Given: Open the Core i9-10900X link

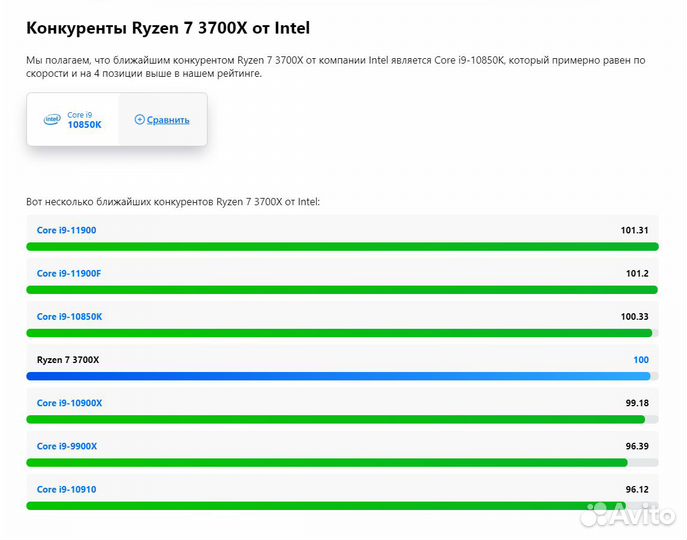Looking at the screenshot, I should [69, 403].
